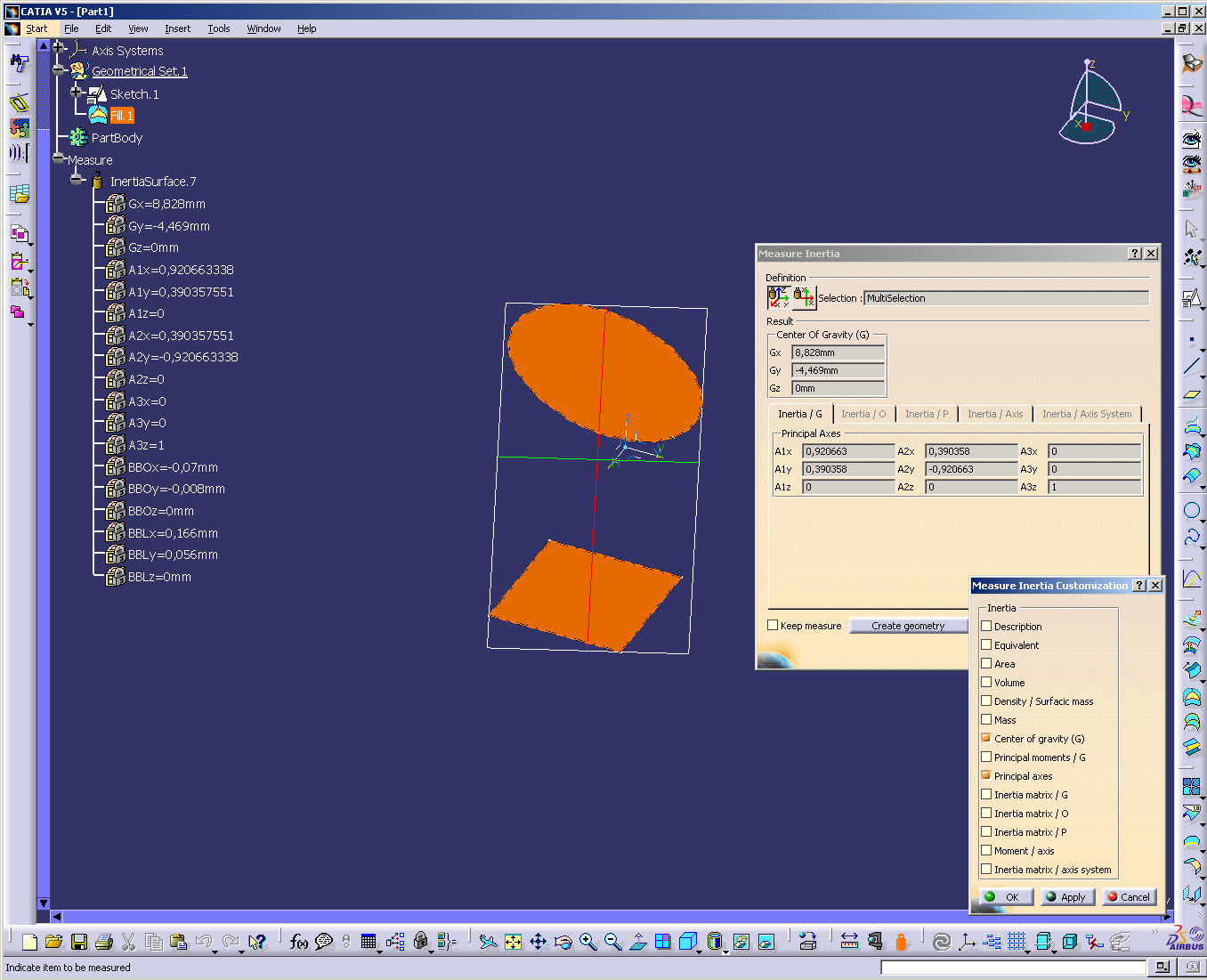Select the Fill.1 tree item
Image resolution: width=1207 pixels, height=980 pixels.
121,116
